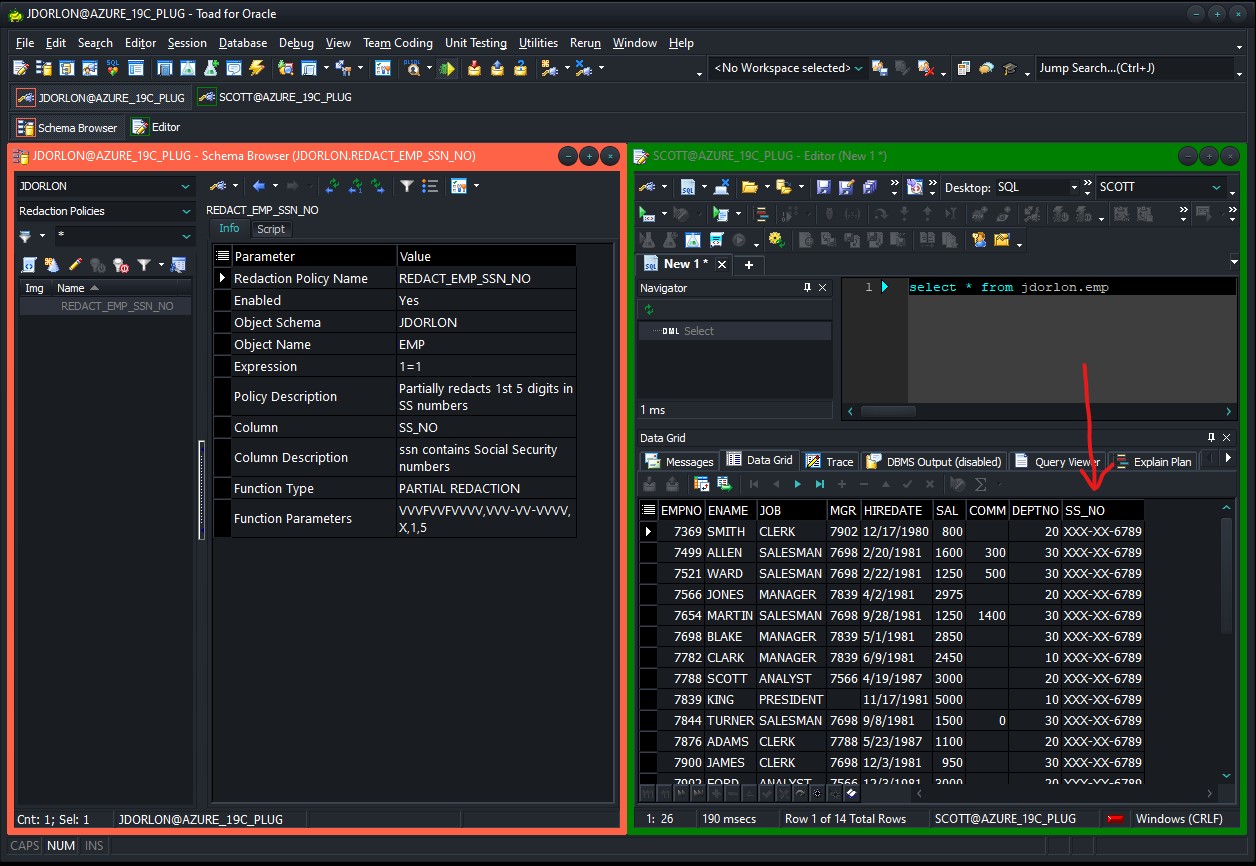
Task: Open the Database menu
Action: (243, 43)
